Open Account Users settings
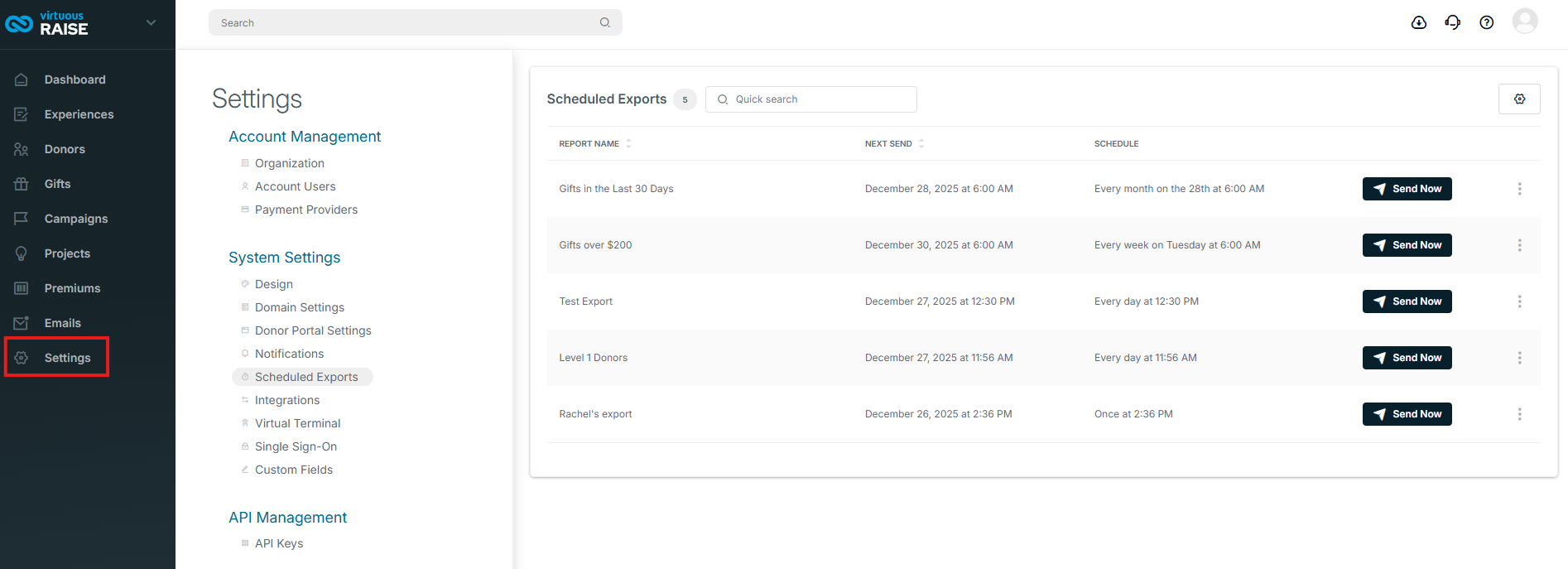The width and height of the screenshot is (1568, 569). (x=295, y=186)
